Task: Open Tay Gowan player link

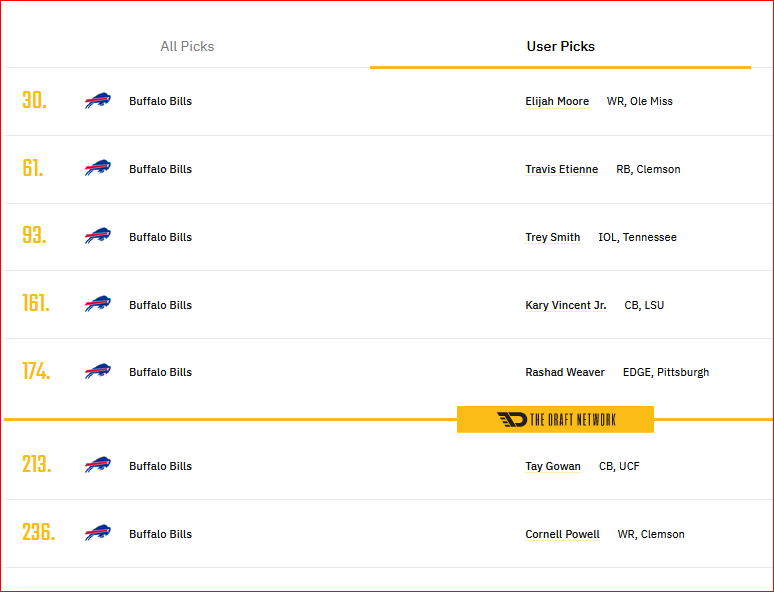Action: [x=553, y=466]
